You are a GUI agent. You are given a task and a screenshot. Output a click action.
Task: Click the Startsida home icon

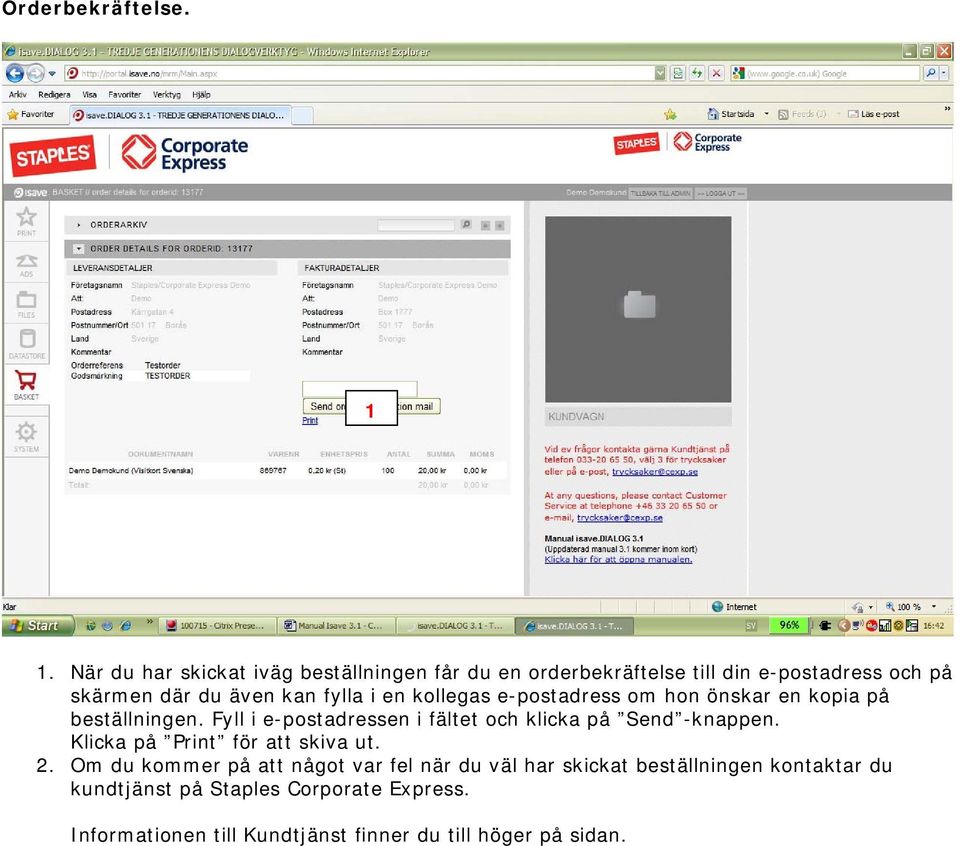click(x=713, y=114)
